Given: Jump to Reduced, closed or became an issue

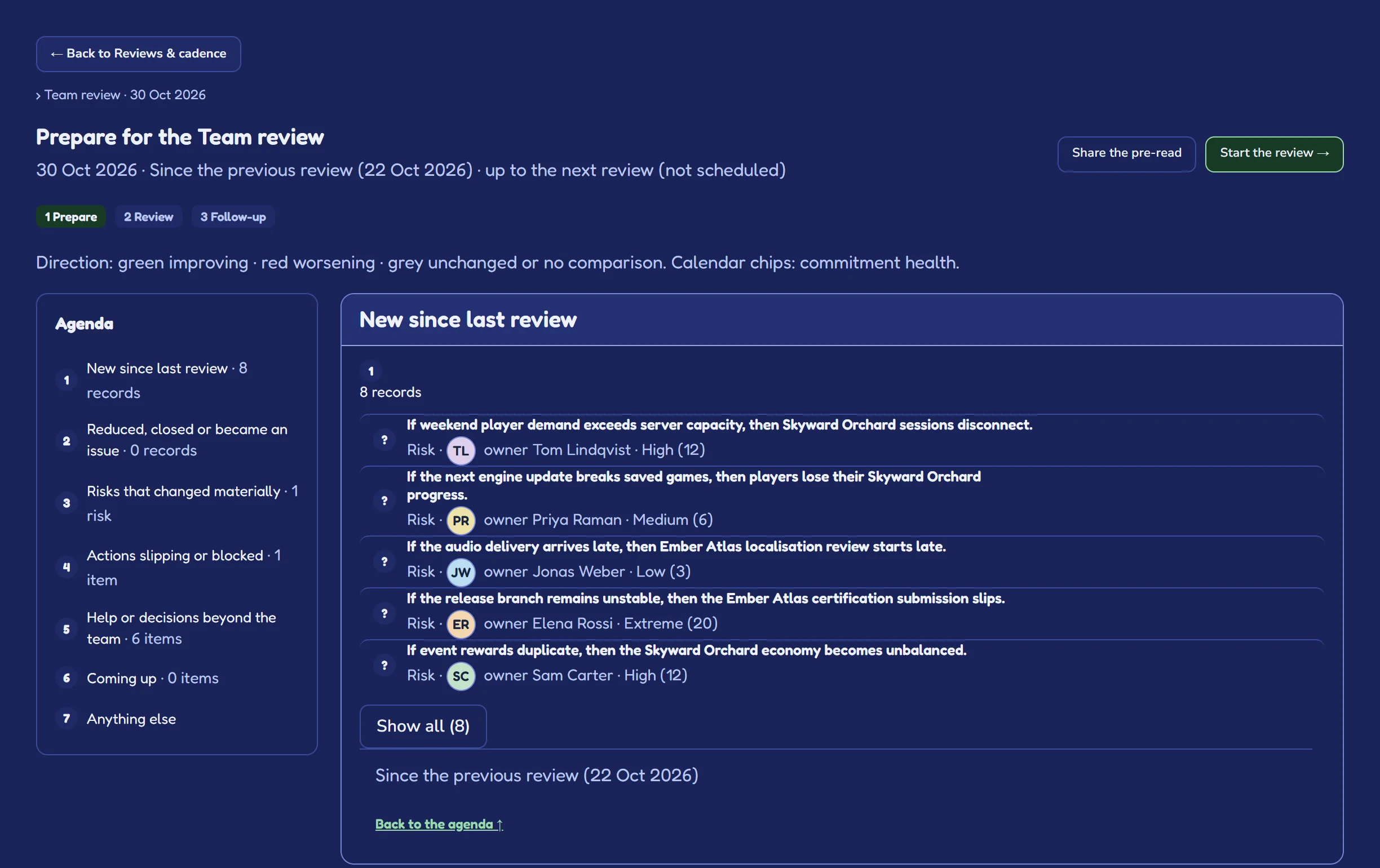Looking at the screenshot, I should [x=177, y=440].
